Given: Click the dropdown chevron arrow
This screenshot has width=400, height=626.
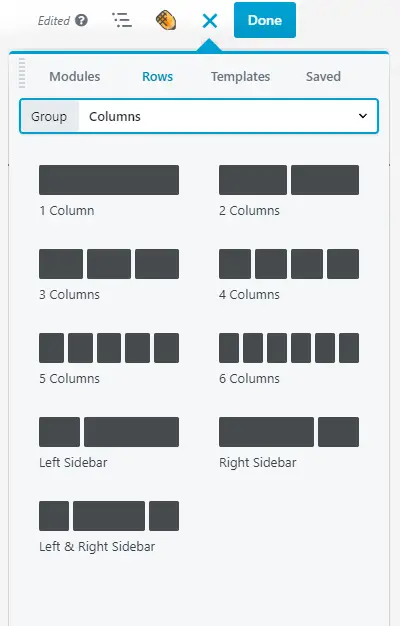Looking at the screenshot, I should click(x=362, y=116).
